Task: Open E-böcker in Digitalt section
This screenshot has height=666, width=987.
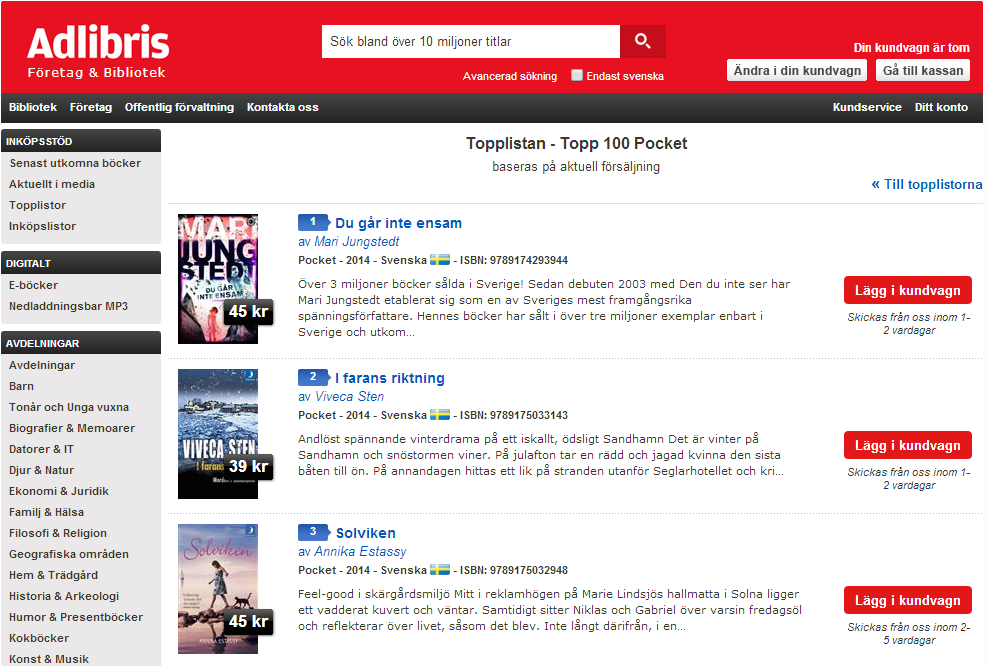Action: 33,285
